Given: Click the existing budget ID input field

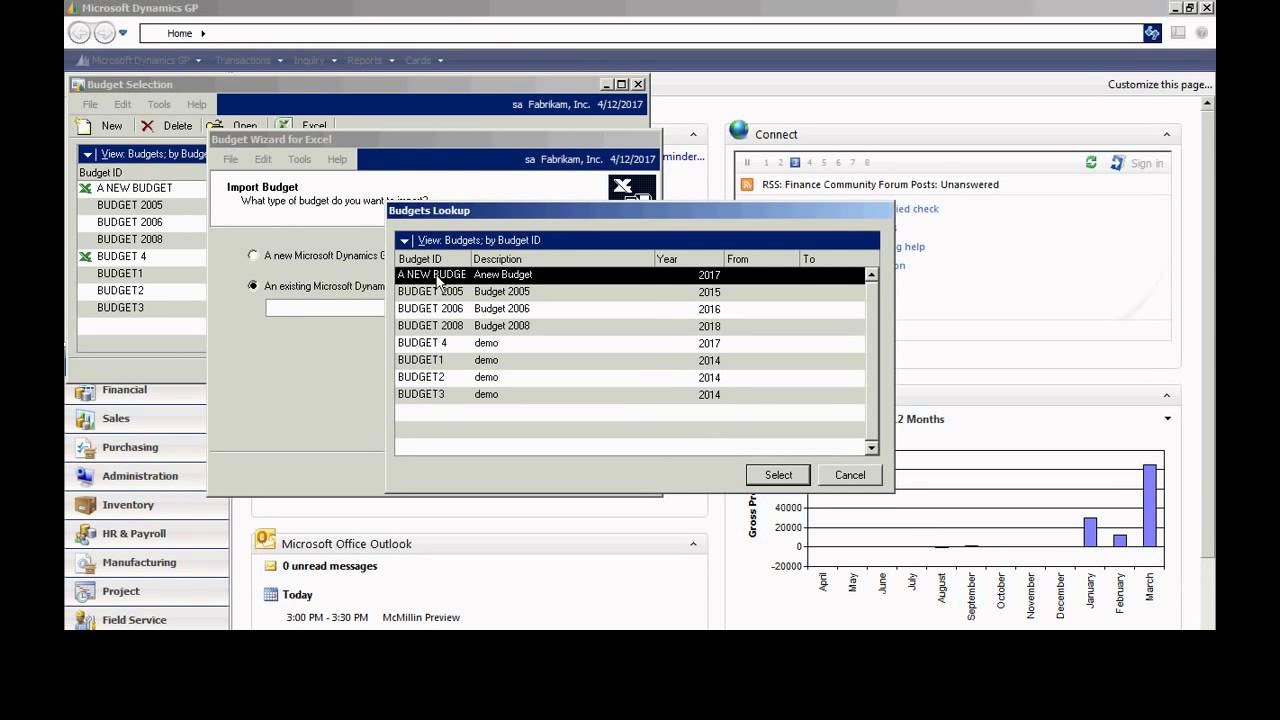Looking at the screenshot, I should tap(325, 308).
